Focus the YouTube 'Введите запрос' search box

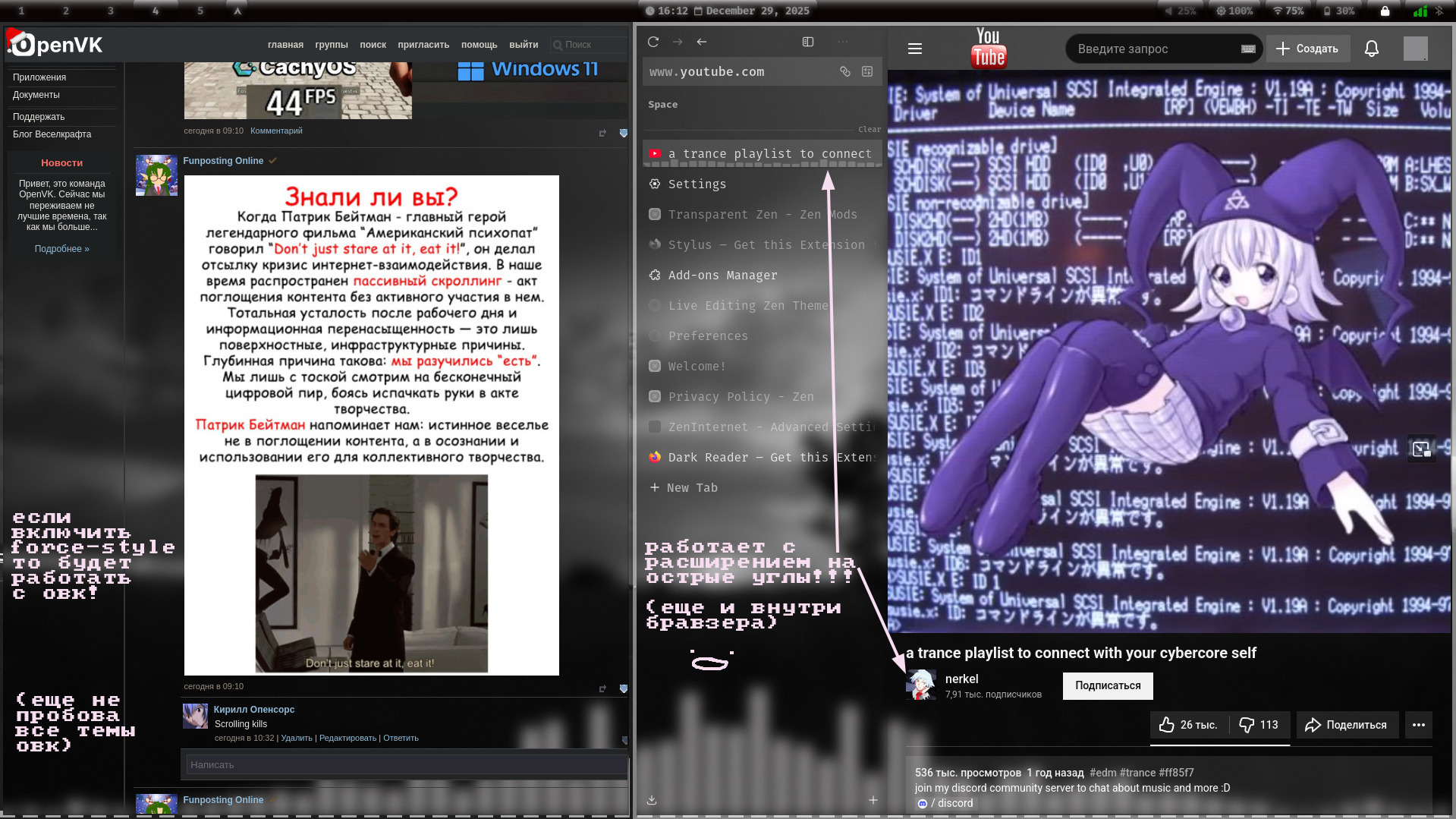tap(1153, 49)
